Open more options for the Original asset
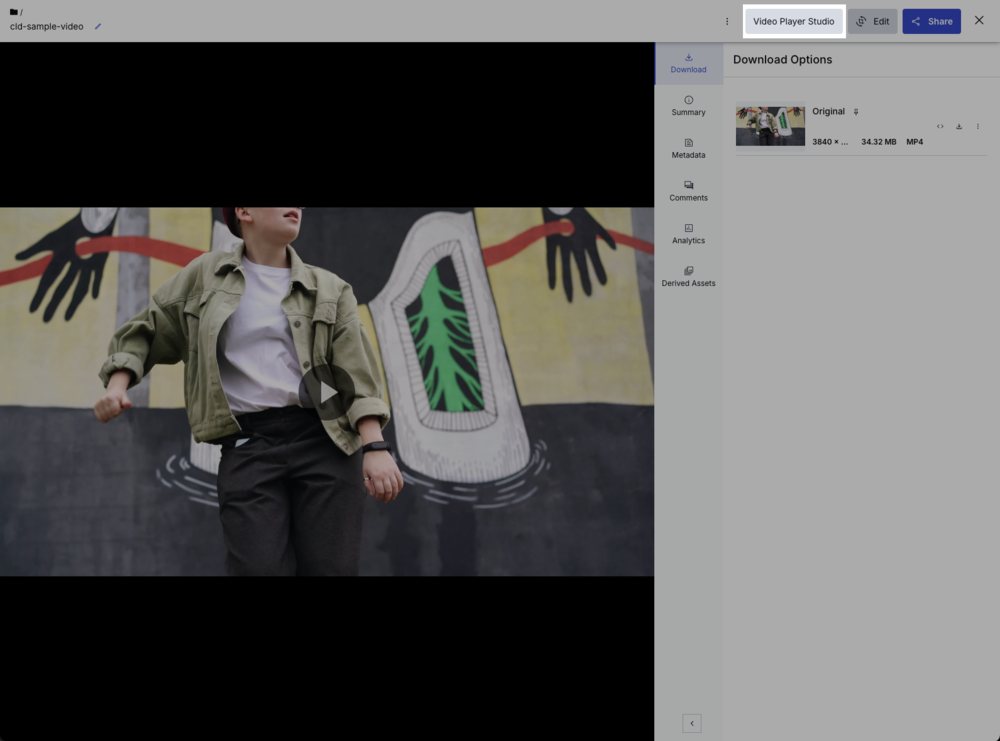 (978, 126)
